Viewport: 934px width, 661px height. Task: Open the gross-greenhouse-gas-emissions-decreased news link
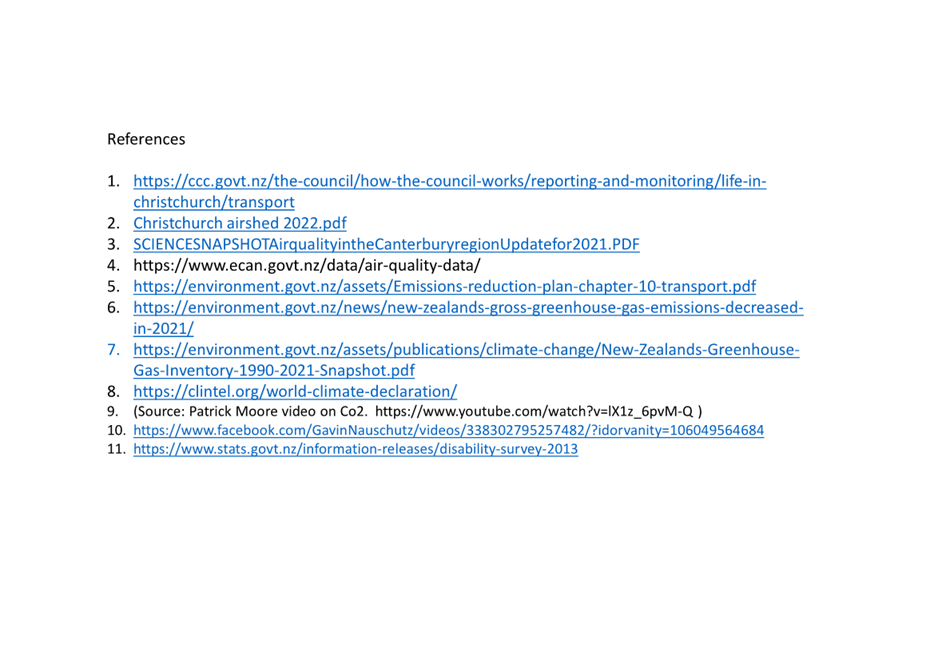click(468, 307)
